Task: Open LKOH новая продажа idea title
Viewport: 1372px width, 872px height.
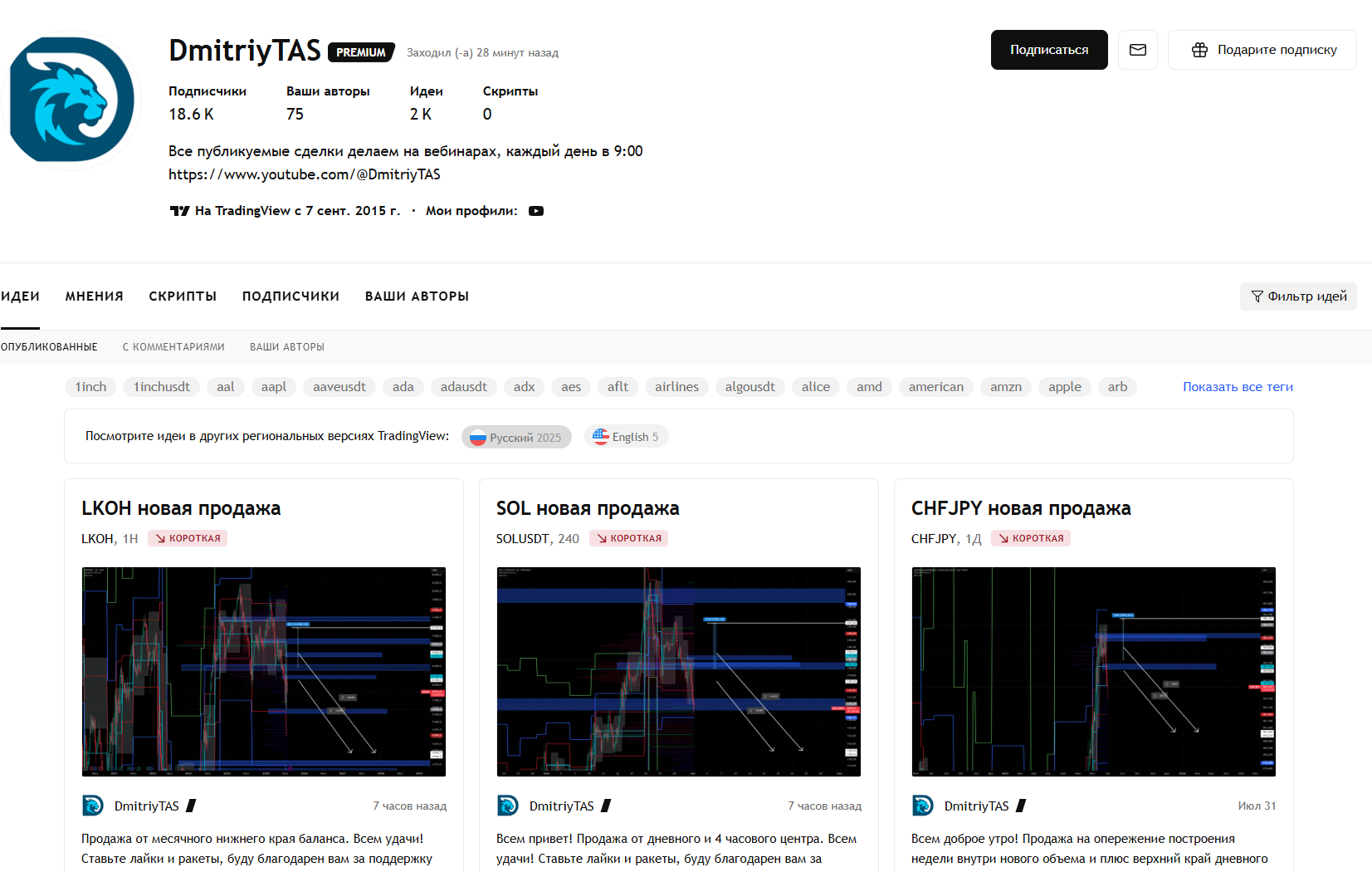Action: 181,508
